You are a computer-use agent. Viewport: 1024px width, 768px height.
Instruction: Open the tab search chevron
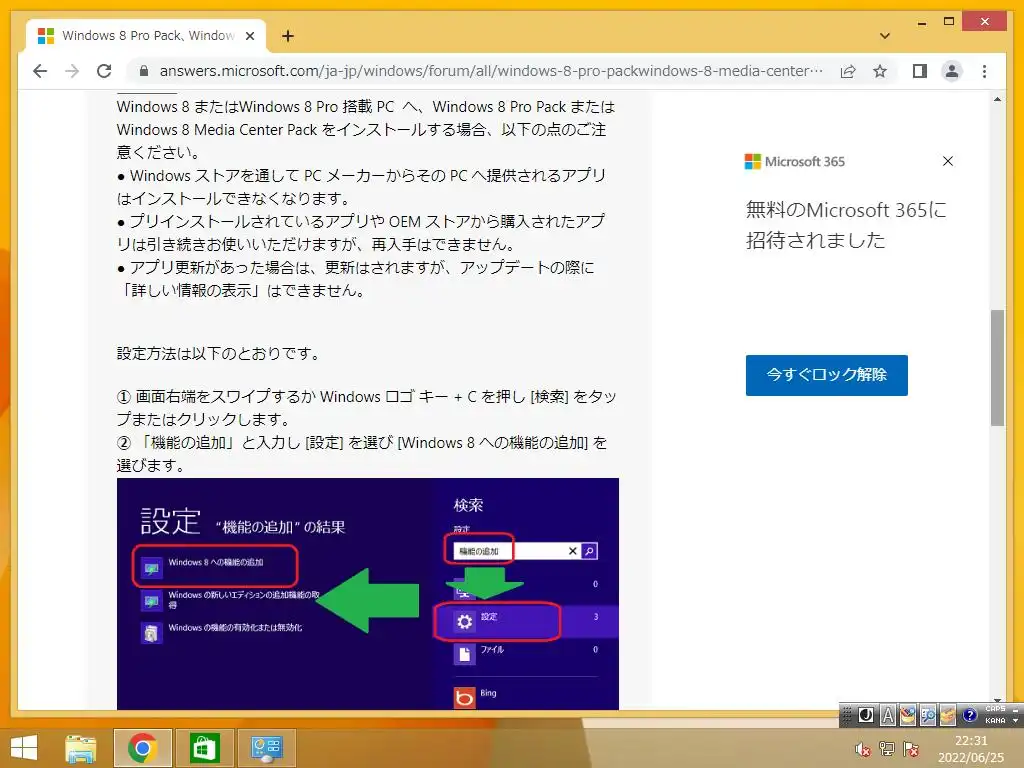click(885, 36)
